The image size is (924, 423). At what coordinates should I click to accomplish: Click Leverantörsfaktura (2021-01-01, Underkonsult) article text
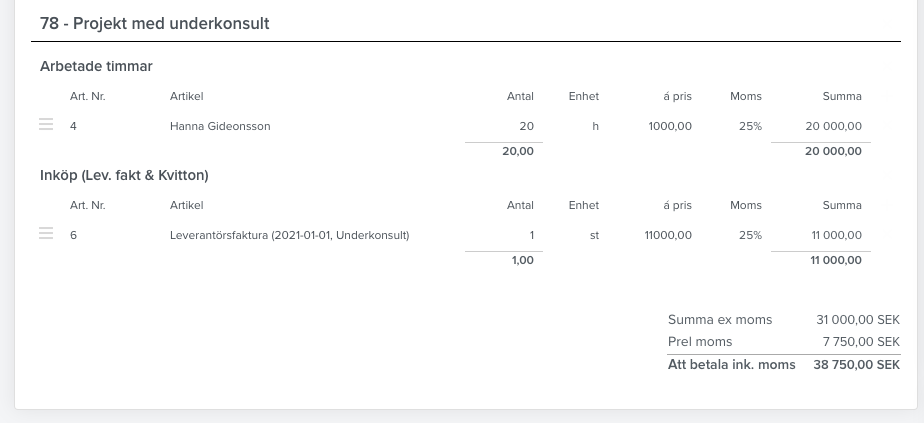click(x=289, y=235)
